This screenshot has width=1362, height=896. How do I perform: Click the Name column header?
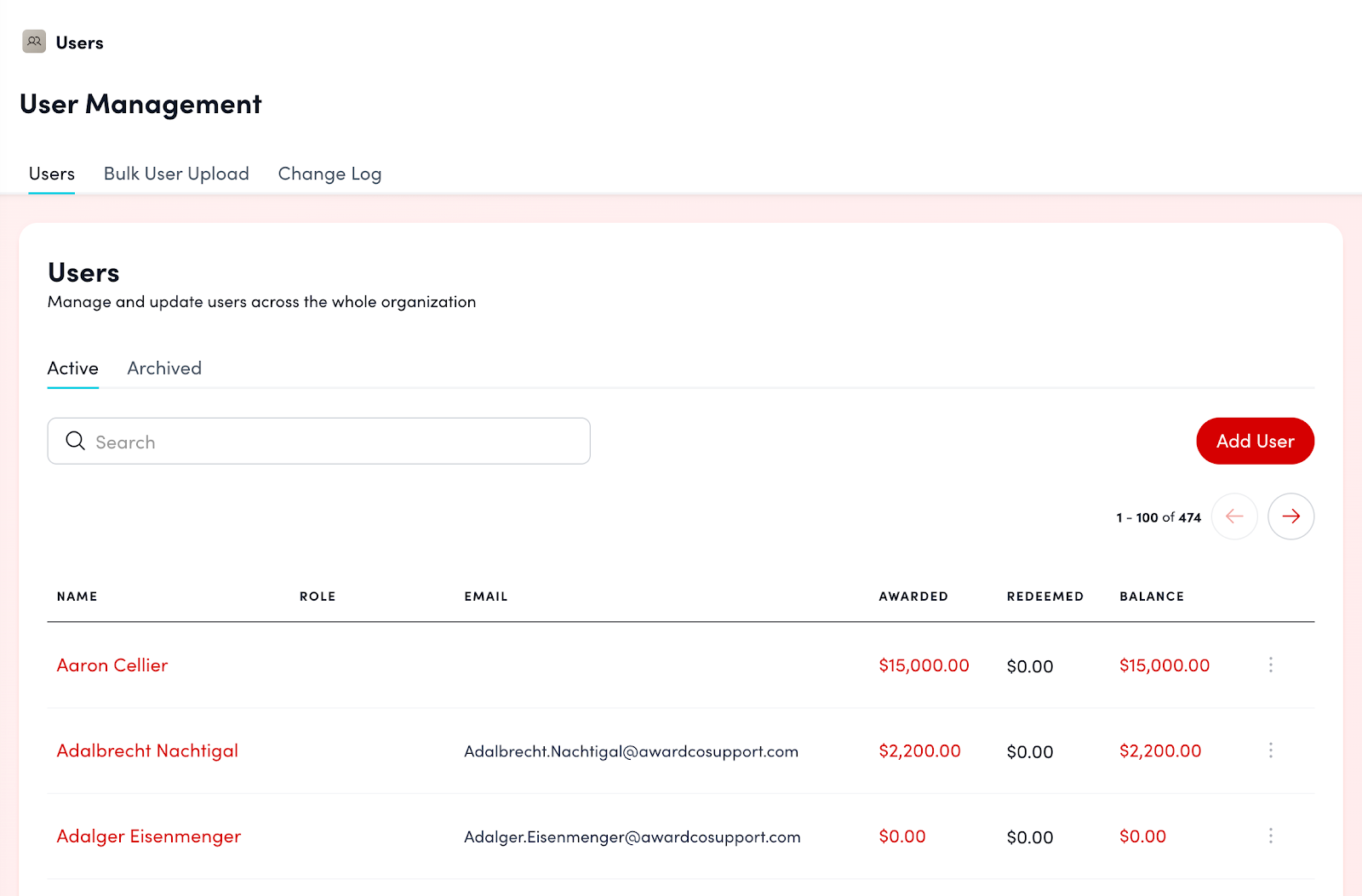(x=77, y=596)
